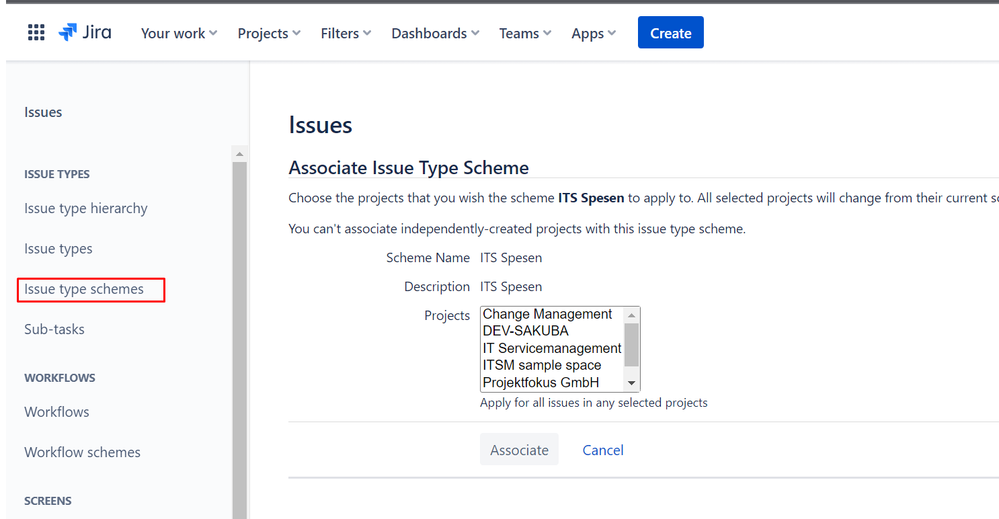Open the Your work dropdown menu

pos(179,33)
